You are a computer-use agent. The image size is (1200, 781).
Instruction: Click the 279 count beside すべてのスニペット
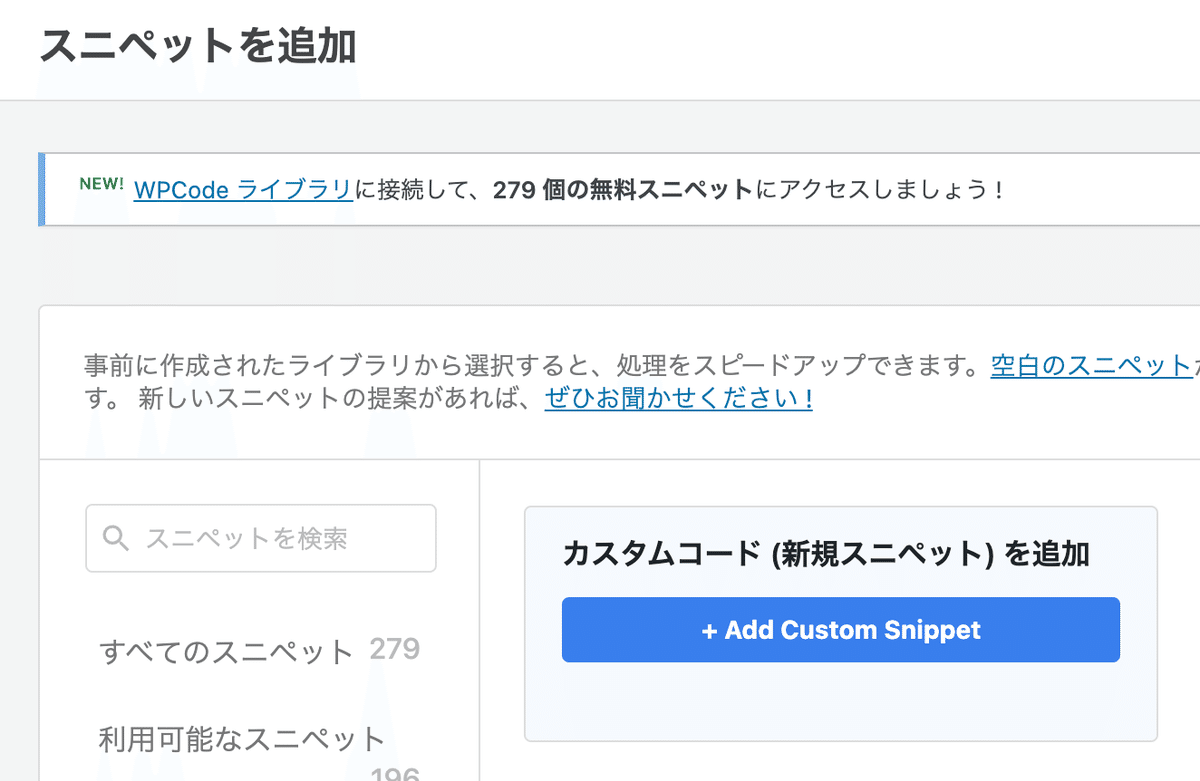click(x=395, y=650)
